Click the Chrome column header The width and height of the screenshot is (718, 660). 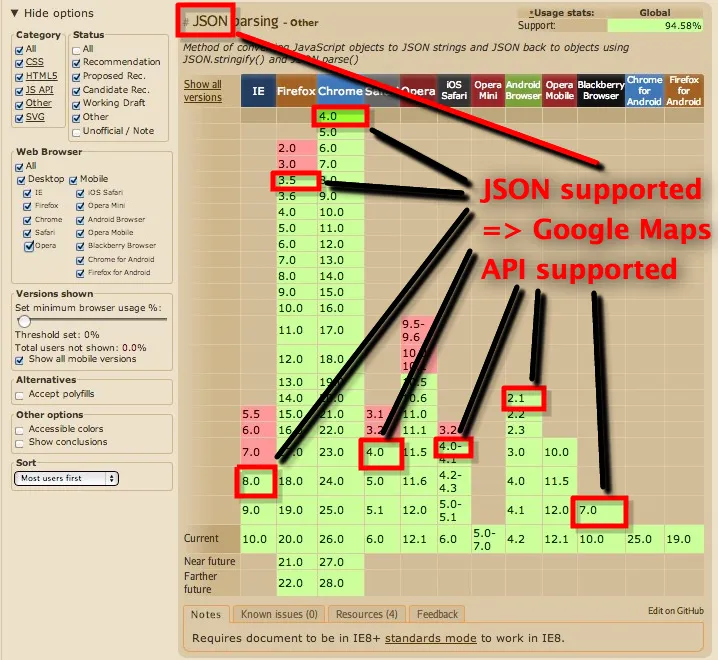pos(340,91)
